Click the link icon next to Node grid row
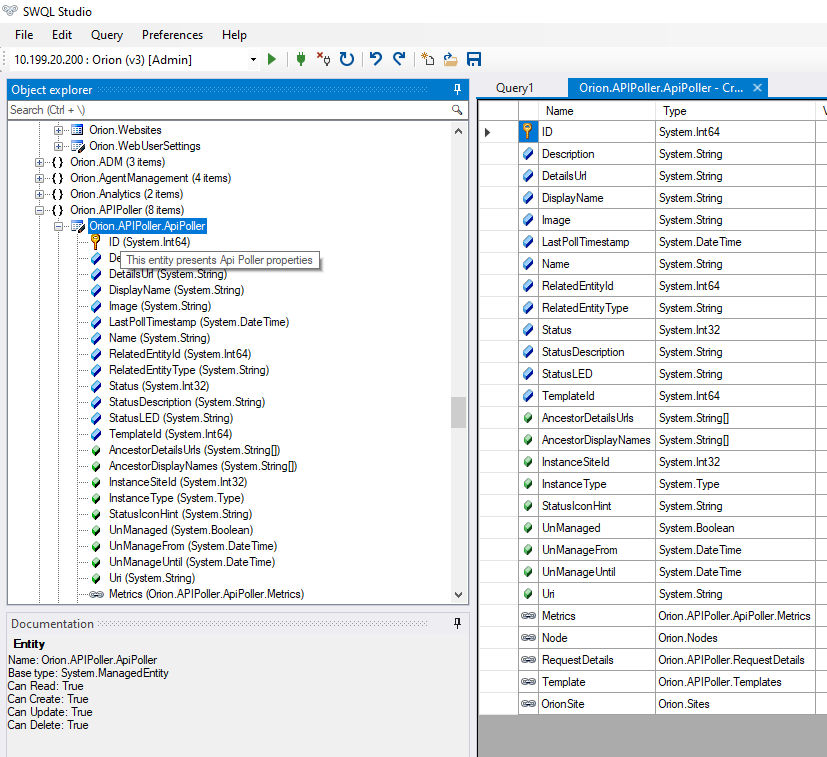The height and width of the screenshot is (757, 827). [x=528, y=638]
